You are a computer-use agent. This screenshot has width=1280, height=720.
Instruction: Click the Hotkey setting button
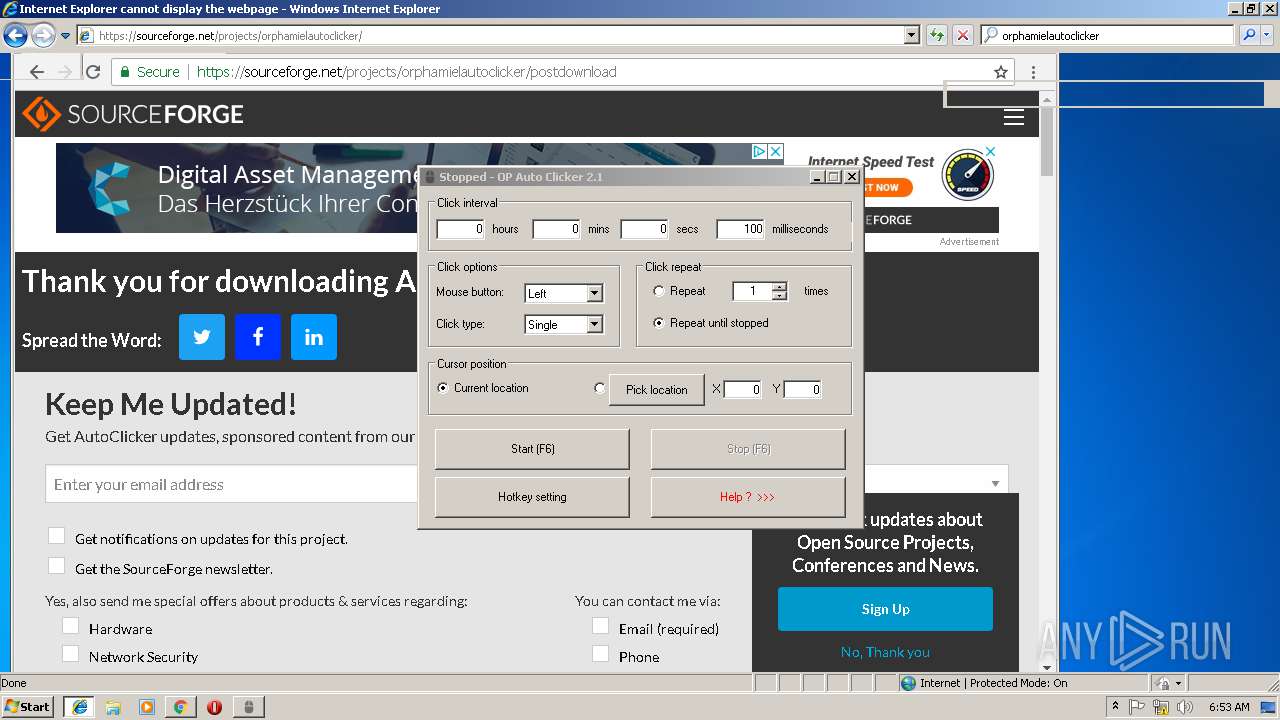[x=532, y=497]
